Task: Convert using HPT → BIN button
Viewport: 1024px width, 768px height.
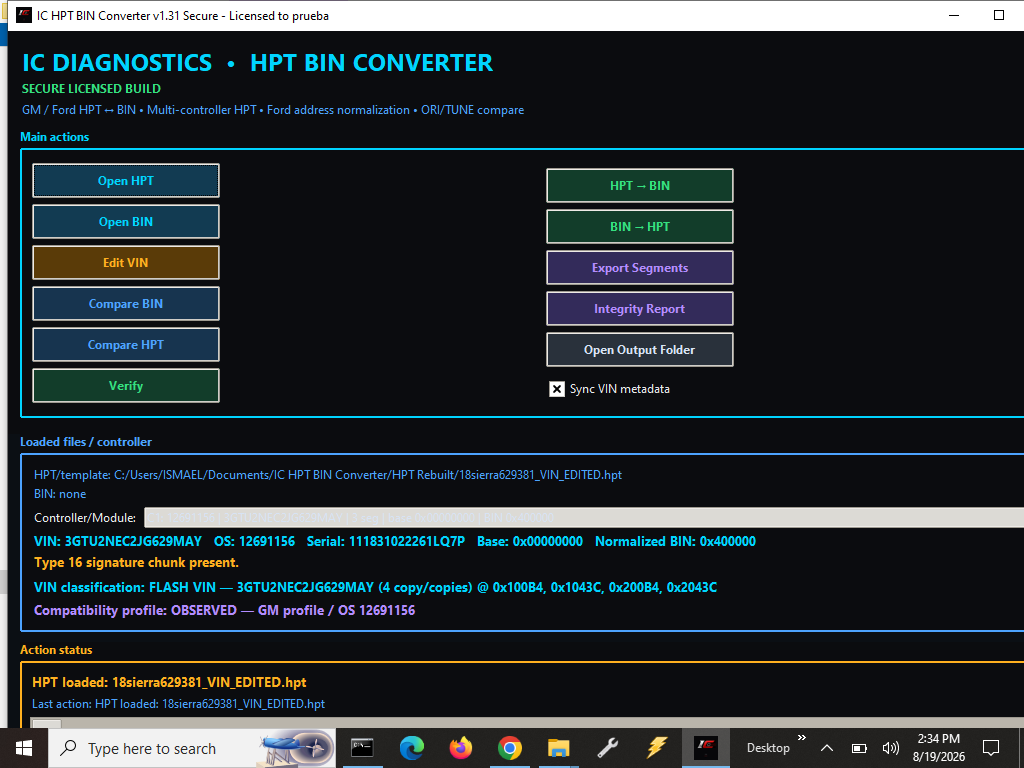Action: pyautogui.click(x=640, y=185)
